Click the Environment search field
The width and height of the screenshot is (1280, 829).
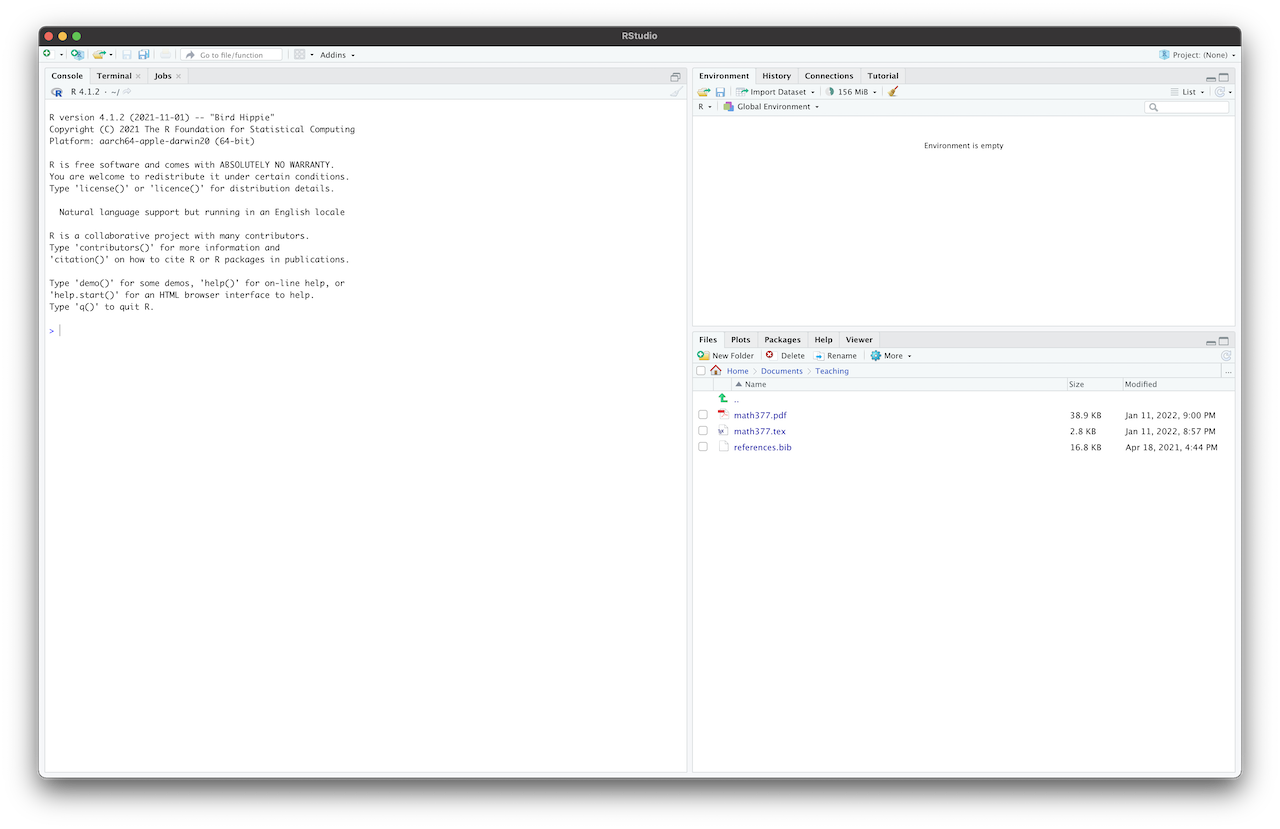[1187, 107]
